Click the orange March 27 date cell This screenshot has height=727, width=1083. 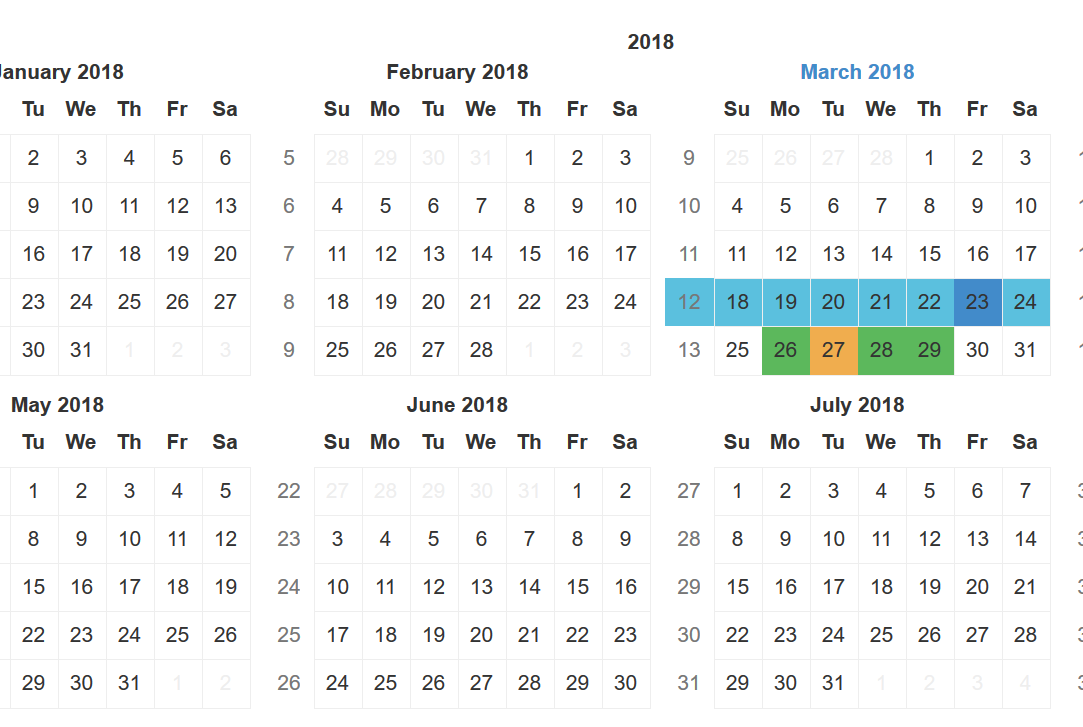(834, 351)
